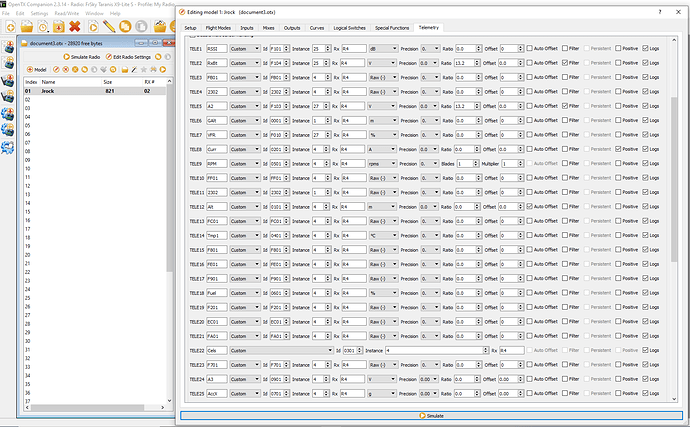Click the Save folder icon with red plus
This screenshot has height=427, width=690.
coord(59,27)
